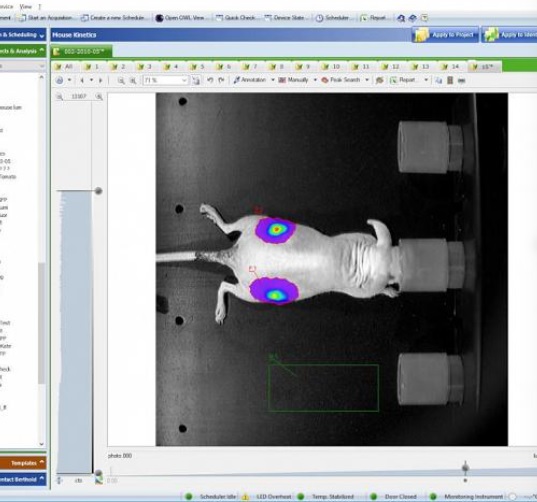Select the lower luminescence ROI on mouse
Screen dimensions: 537x502
(x=274, y=291)
